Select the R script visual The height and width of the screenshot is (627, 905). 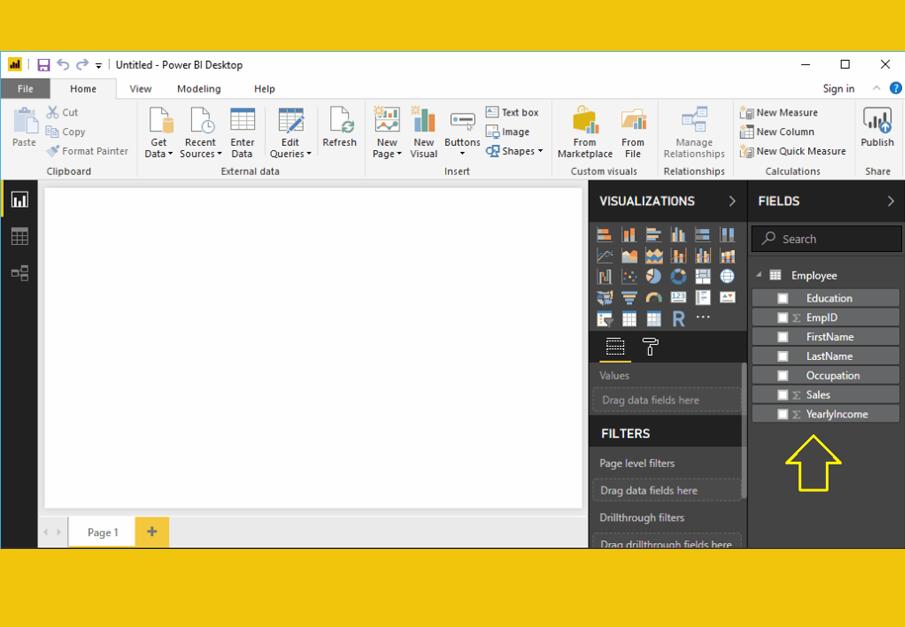click(x=678, y=319)
